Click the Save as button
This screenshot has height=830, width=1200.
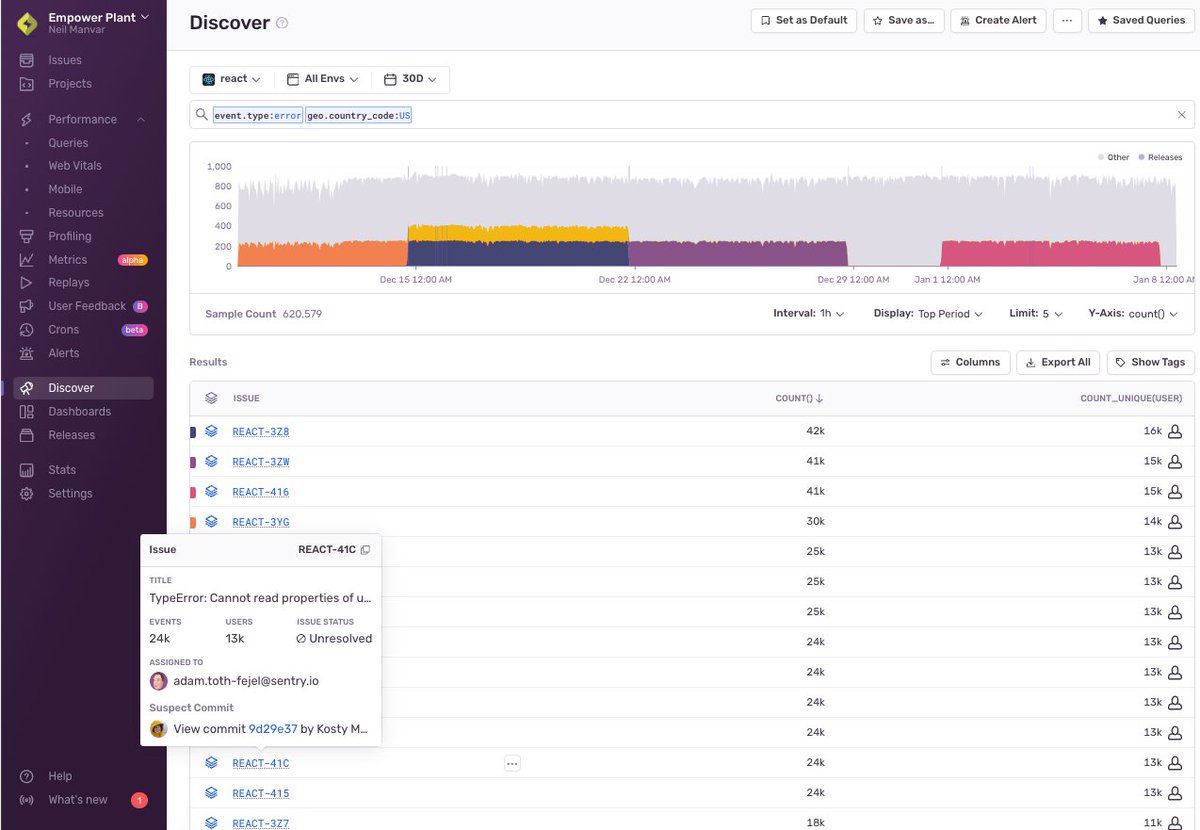point(904,20)
